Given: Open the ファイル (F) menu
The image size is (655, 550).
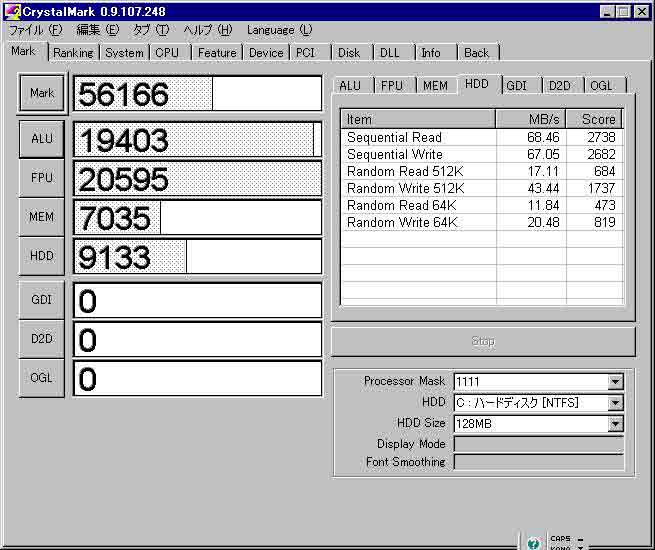Looking at the screenshot, I should pos(36,30).
